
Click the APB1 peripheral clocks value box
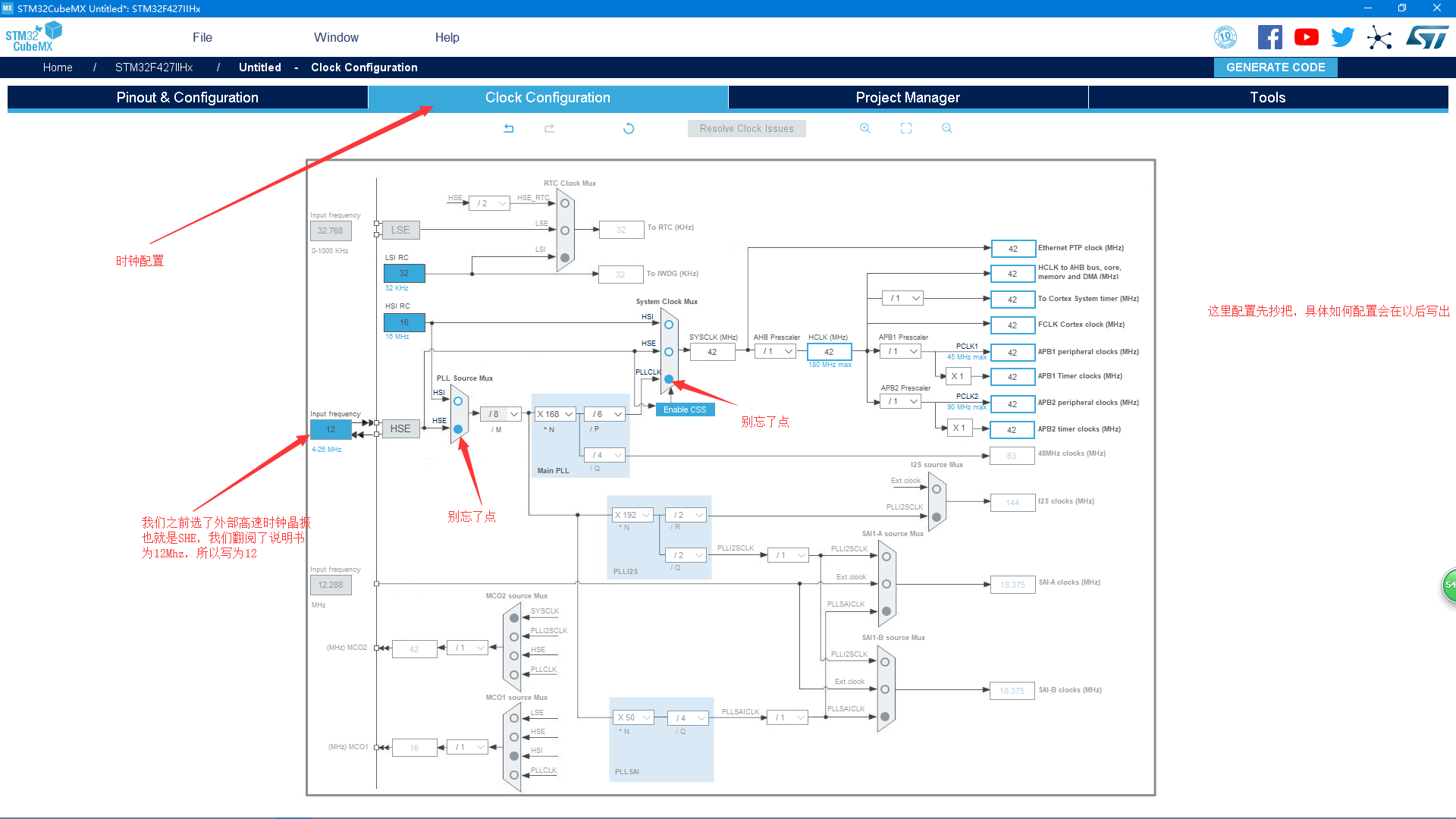pyautogui.click(x=1013, y=353)
